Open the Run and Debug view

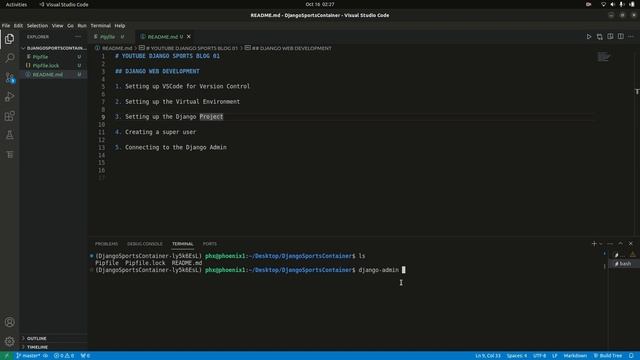[9, 97]
